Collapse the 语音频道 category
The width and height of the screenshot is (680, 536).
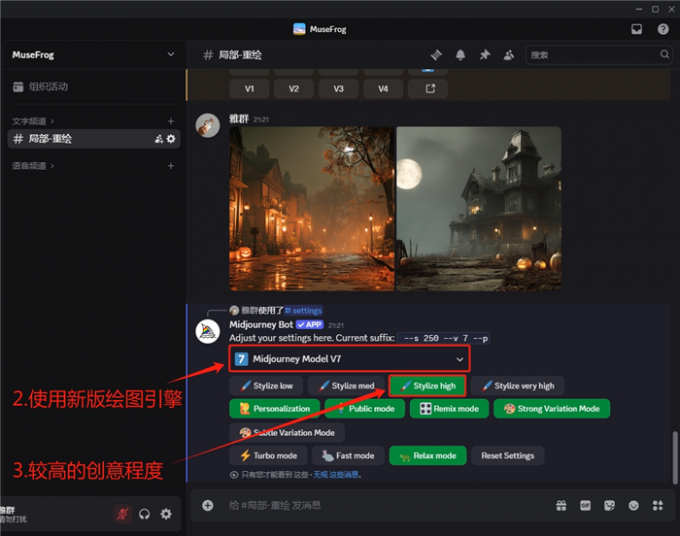[33, 166]
